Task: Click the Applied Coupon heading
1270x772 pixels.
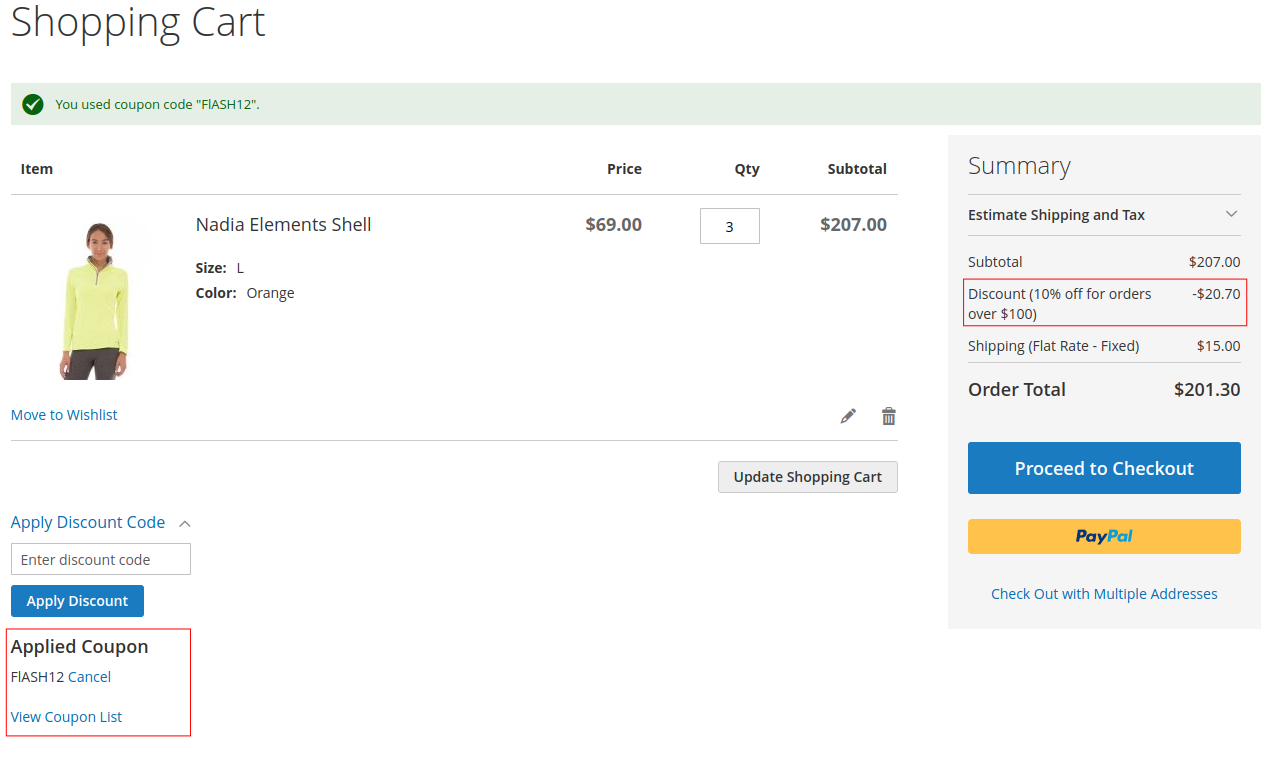Action: click(80, 647)
